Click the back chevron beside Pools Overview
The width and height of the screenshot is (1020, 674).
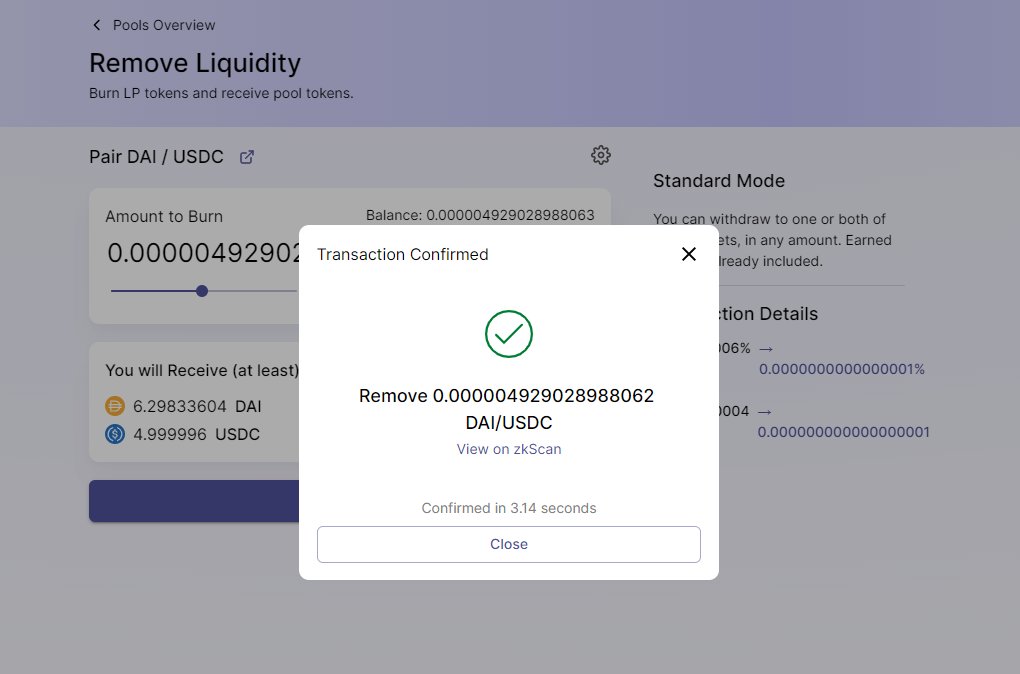[x=97, y=25]
